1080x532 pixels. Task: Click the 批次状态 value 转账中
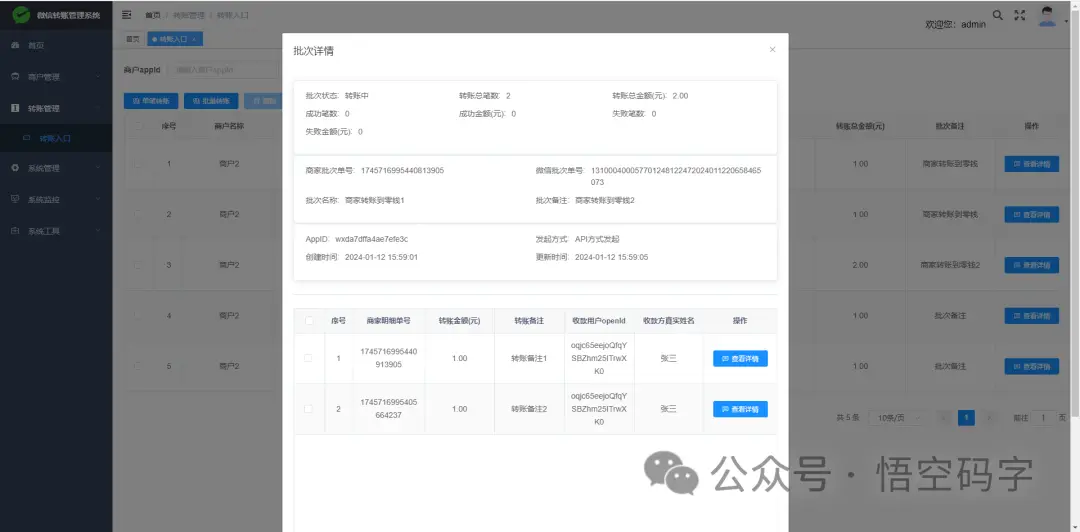pyautogui.click(x=357, y=96)
